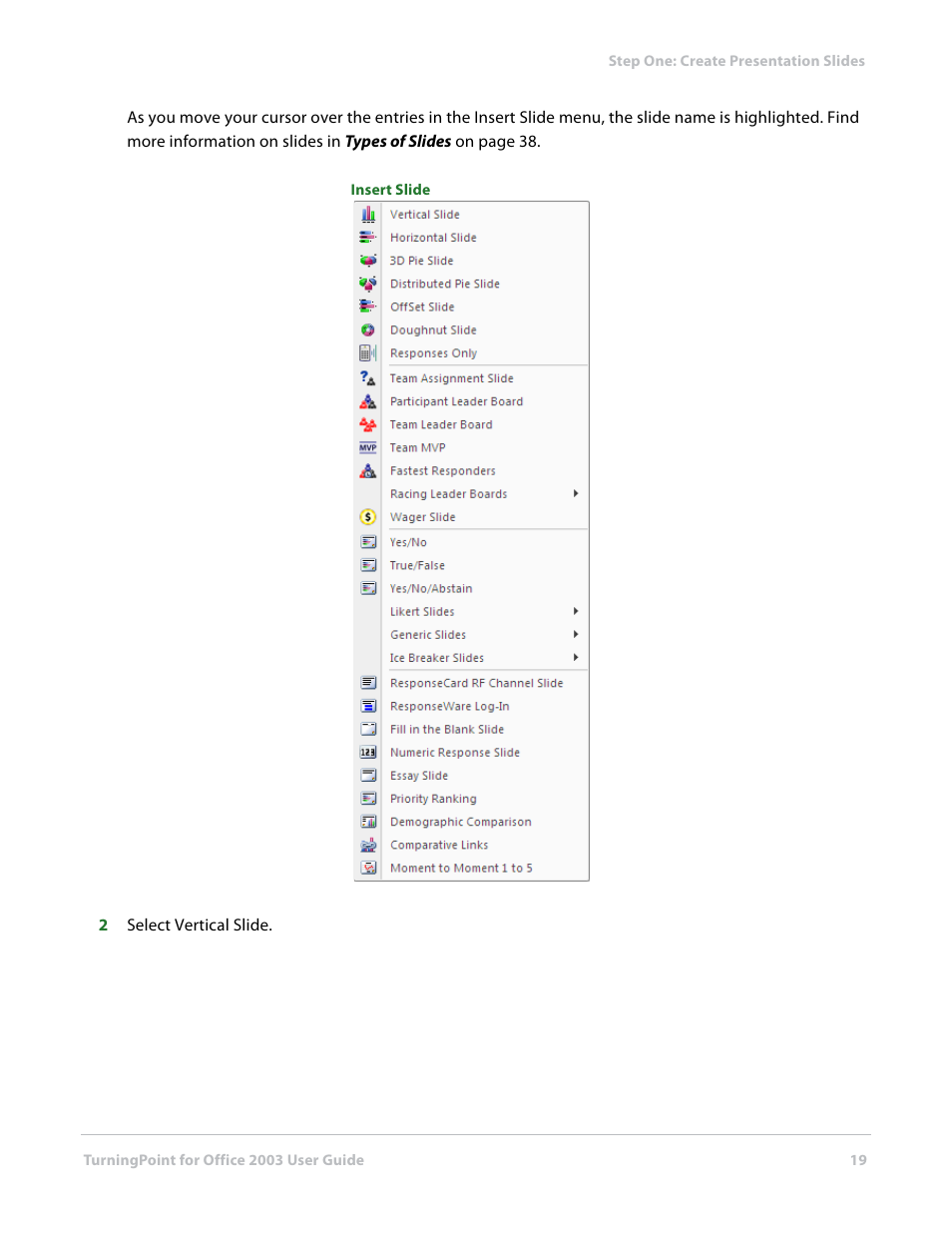The image size is (952, 1233).
Task: Click the Team Assignment Slide icon
Action: coord(368,378)
